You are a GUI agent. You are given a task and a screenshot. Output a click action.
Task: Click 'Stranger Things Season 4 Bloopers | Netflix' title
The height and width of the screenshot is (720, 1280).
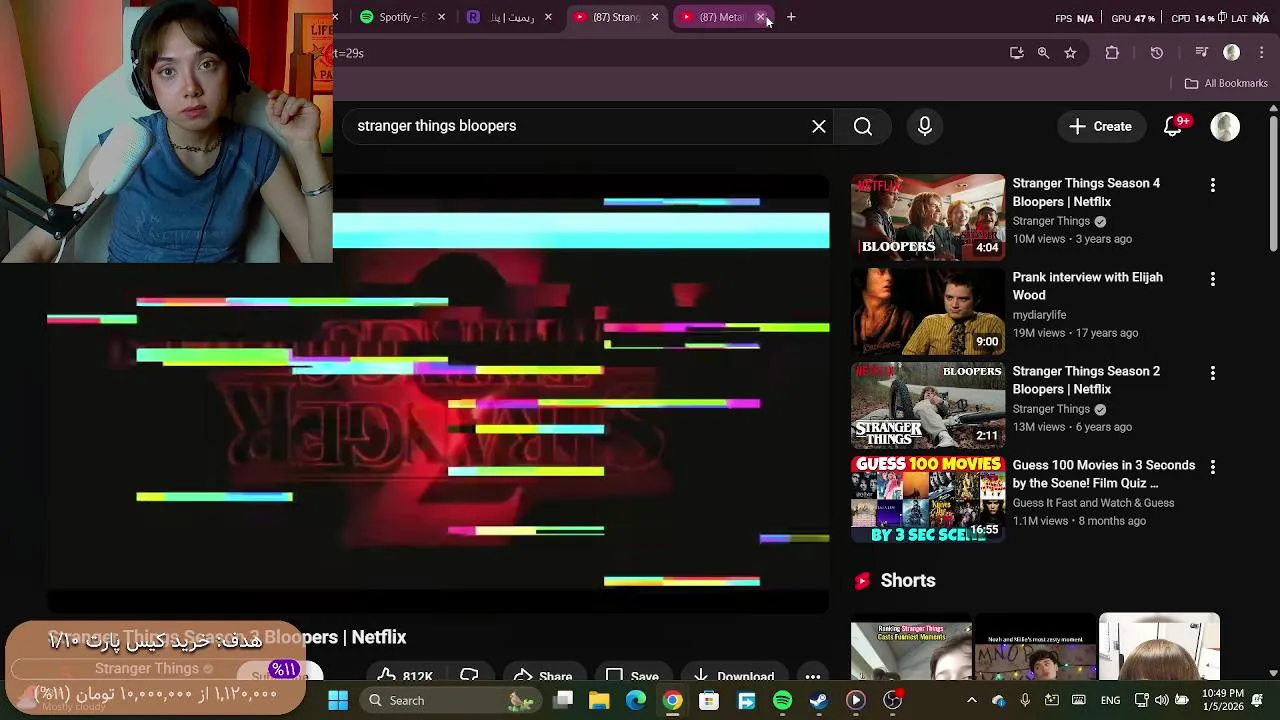coord(1086,192)
